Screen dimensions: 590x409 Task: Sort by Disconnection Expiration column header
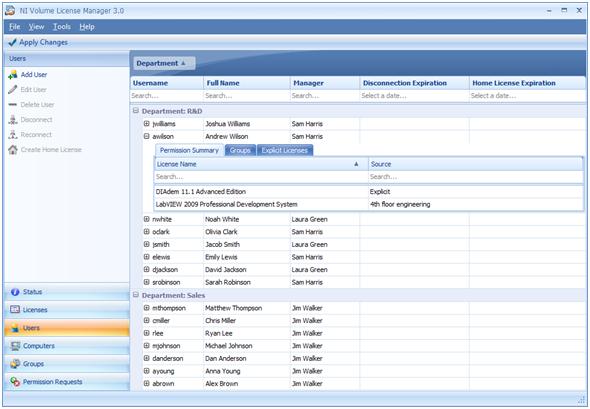(414, 83)
